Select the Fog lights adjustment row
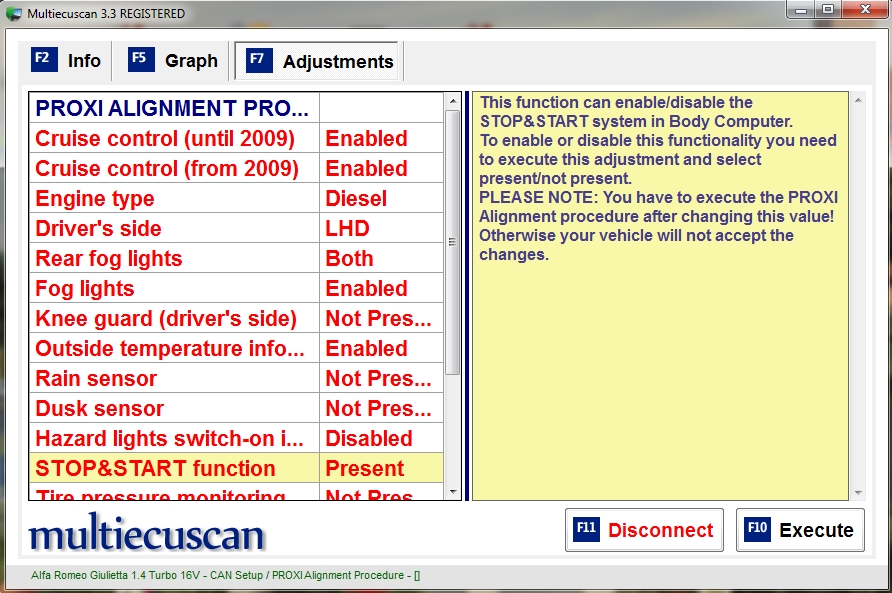 [x=236, y=288]
